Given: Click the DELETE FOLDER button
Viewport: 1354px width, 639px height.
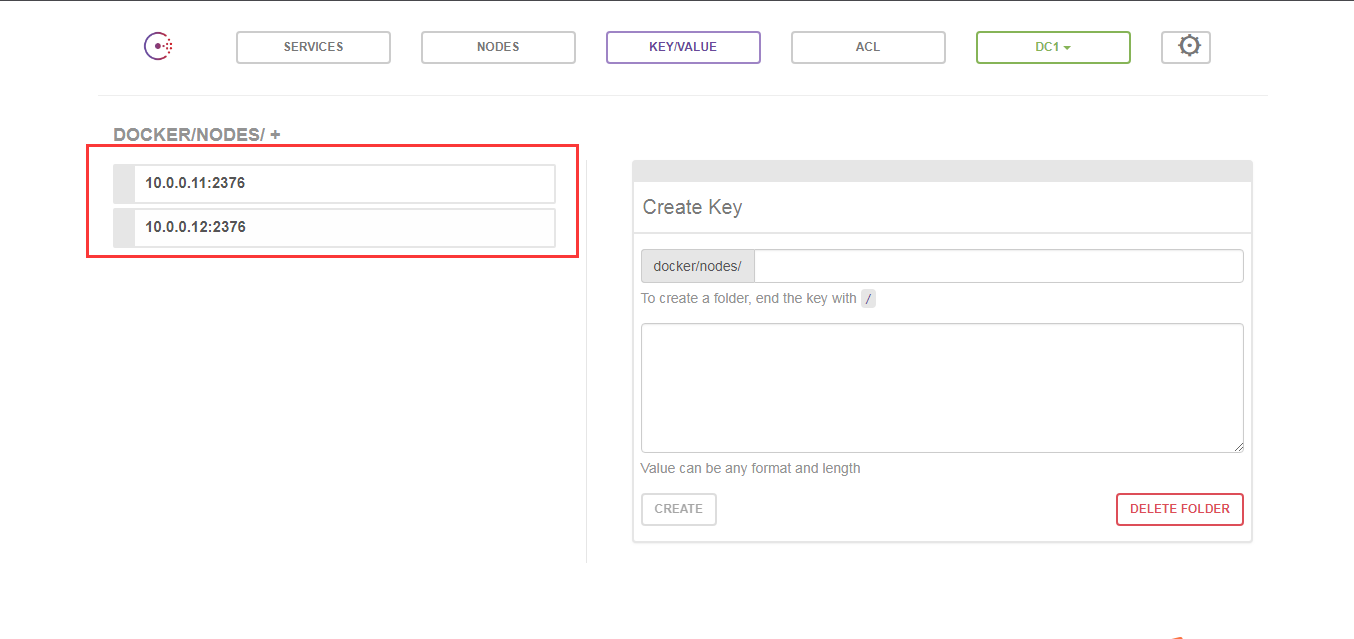Looking at the screenshot, I should pos(1180,509).
